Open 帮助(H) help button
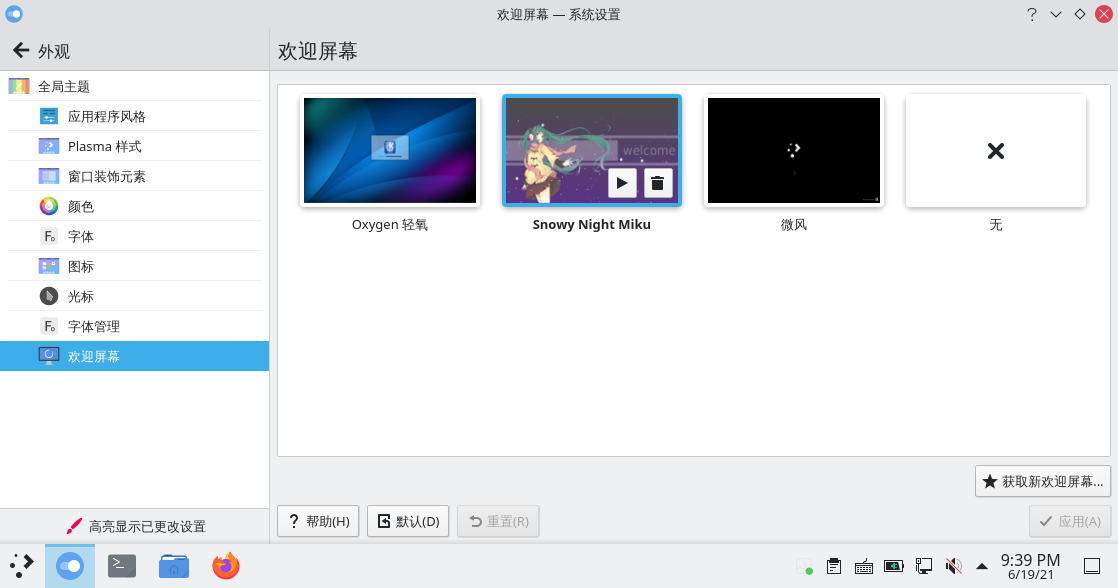The width and height of the screenshot is (1118, 588). click(318, 521)
